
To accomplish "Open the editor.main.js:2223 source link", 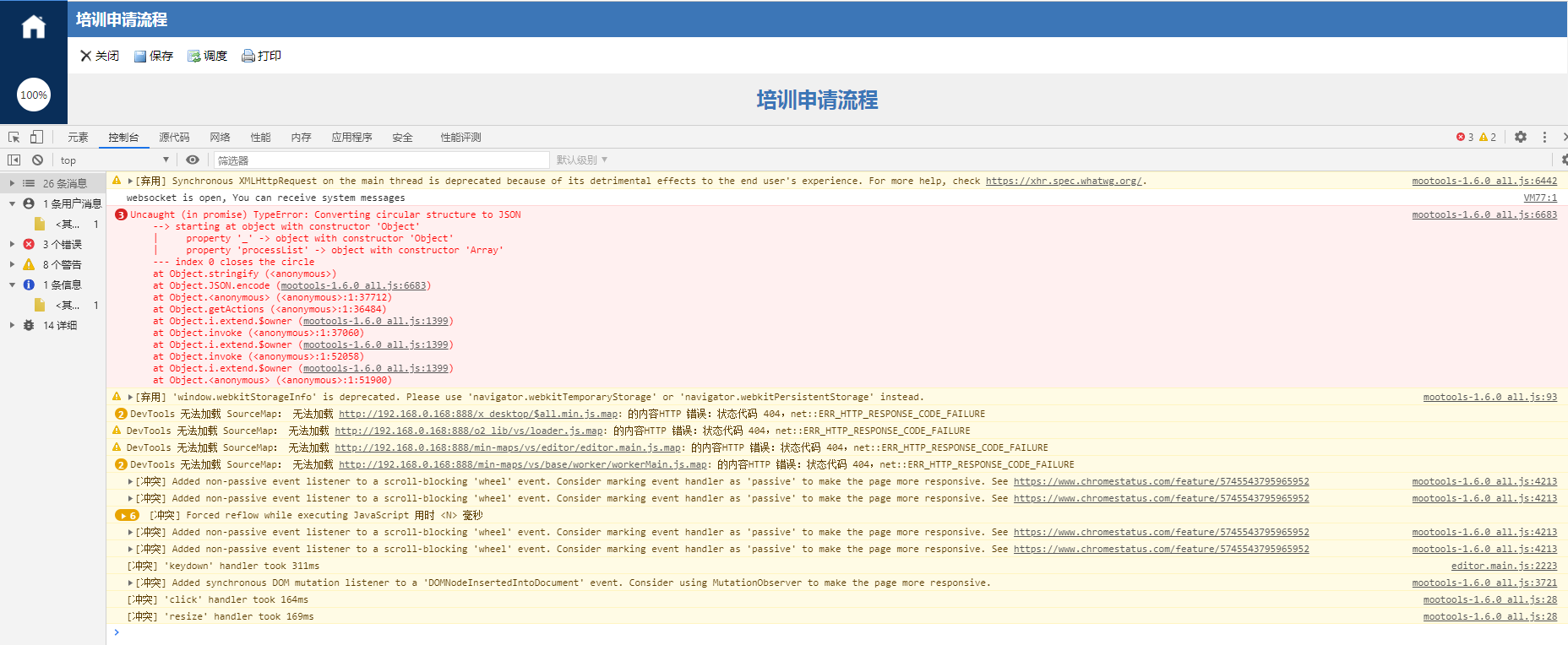I will click(1504, 566).
